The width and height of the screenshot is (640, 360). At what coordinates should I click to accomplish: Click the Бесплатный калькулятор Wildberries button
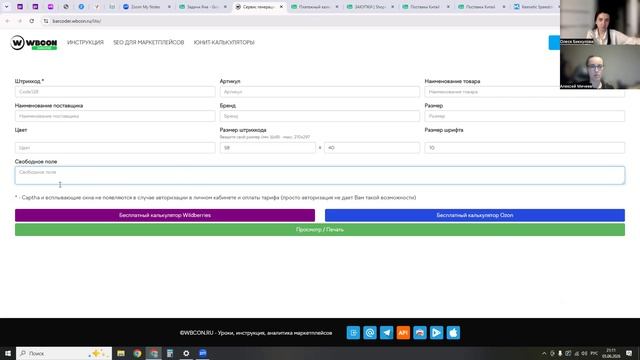(165, 215)
